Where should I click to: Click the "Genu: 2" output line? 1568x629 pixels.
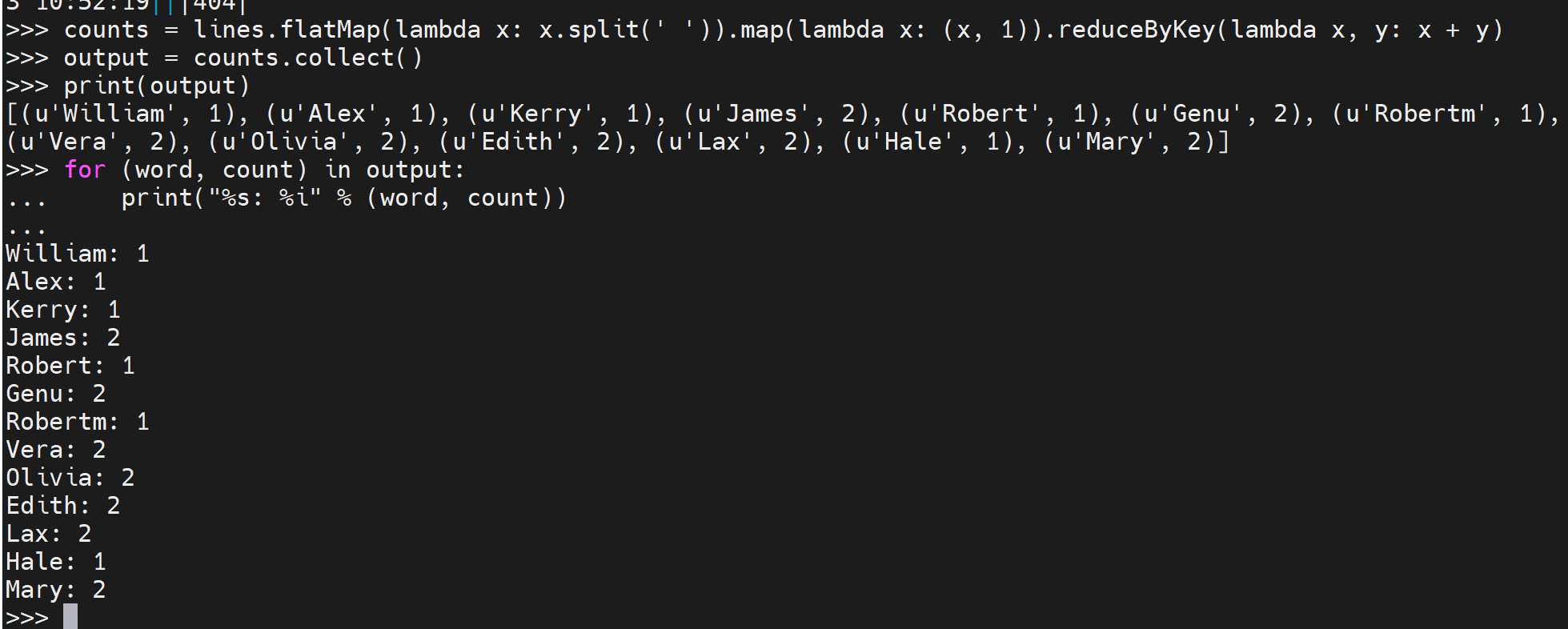pos(55,394)
